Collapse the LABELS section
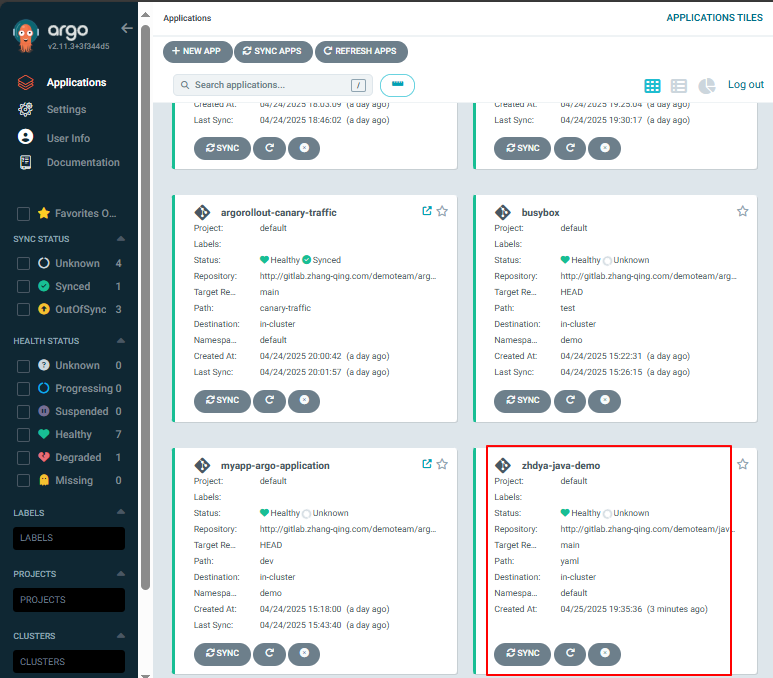Image resolution: width=773 pixels, height=678 pixels. tap(121, 512)
